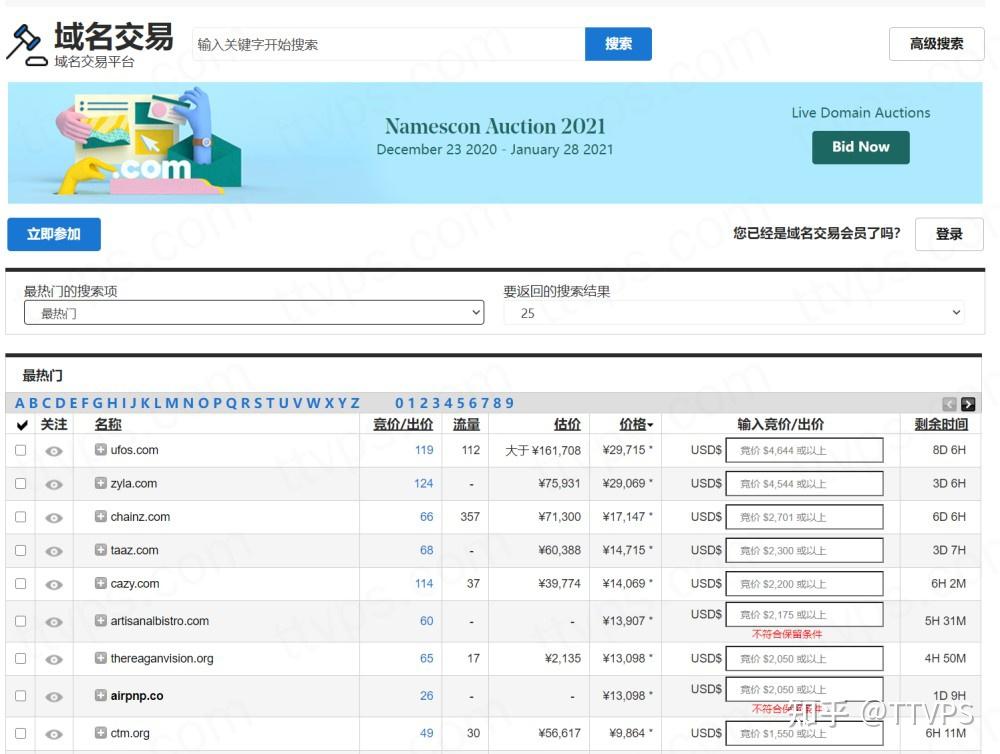Check the checkbox for ufos.com

(x=20, y=450)
